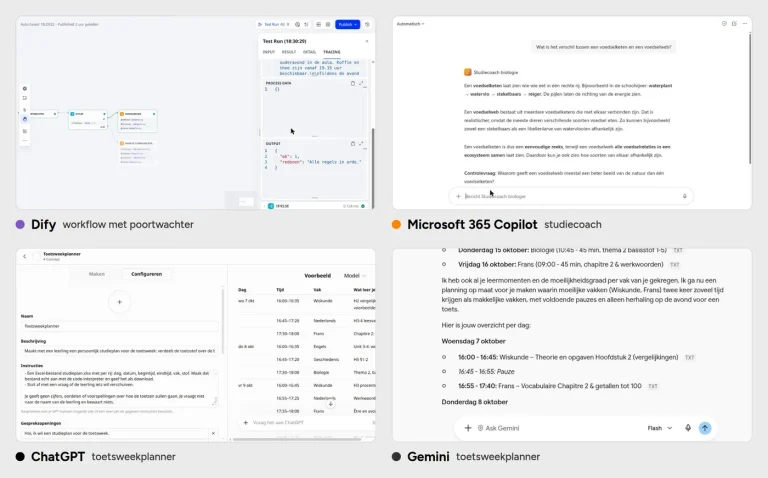The height and width of the screenshot is (478, 768).
Task: Go back using the arrow beside Toetsweekplanner
Action: [24, 256]
